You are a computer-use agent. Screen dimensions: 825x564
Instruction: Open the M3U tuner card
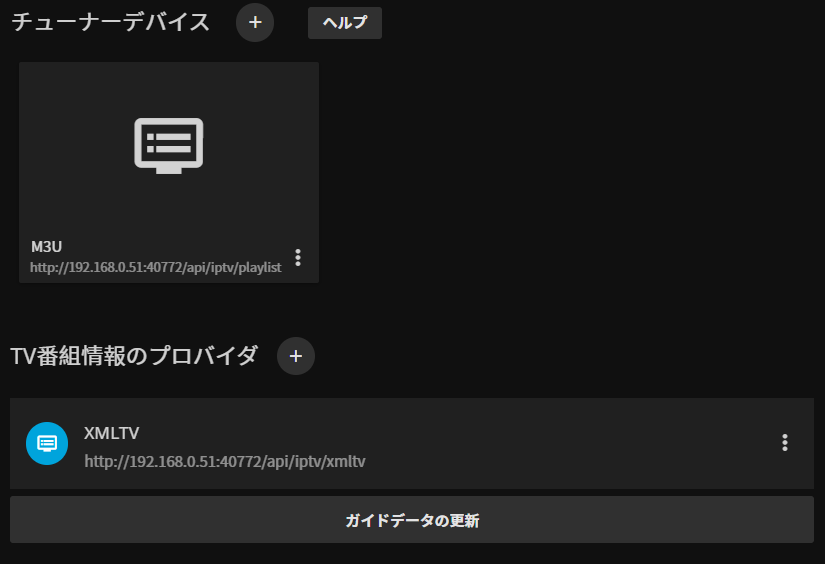click(169, 173)
